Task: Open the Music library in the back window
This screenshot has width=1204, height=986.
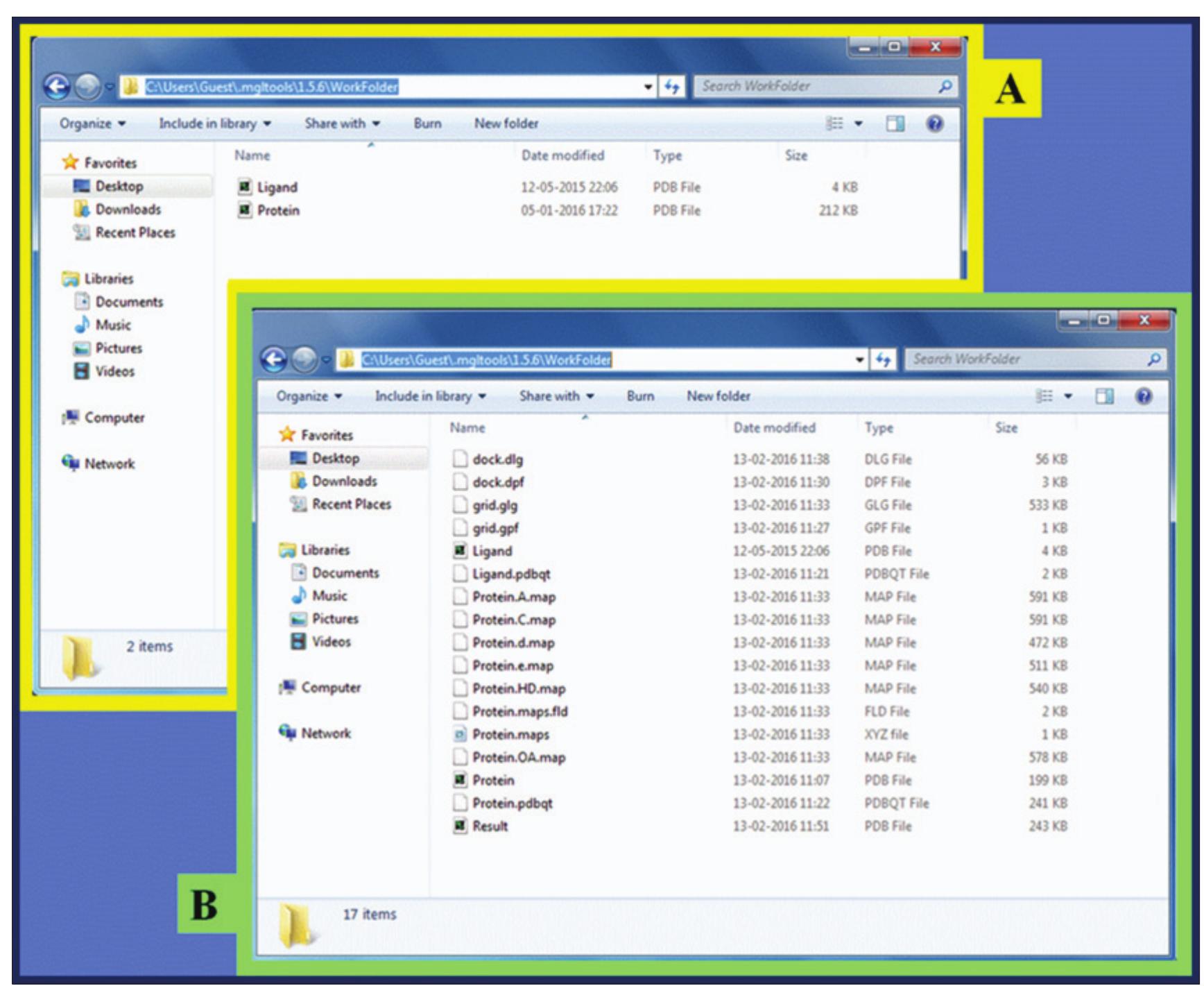Action: (112, 325)
